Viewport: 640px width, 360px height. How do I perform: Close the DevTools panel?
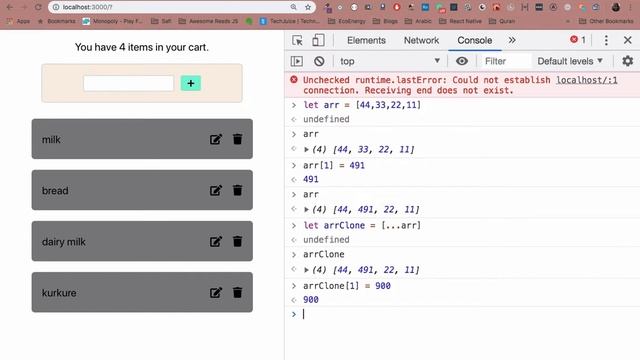click(x=627, y=40)
